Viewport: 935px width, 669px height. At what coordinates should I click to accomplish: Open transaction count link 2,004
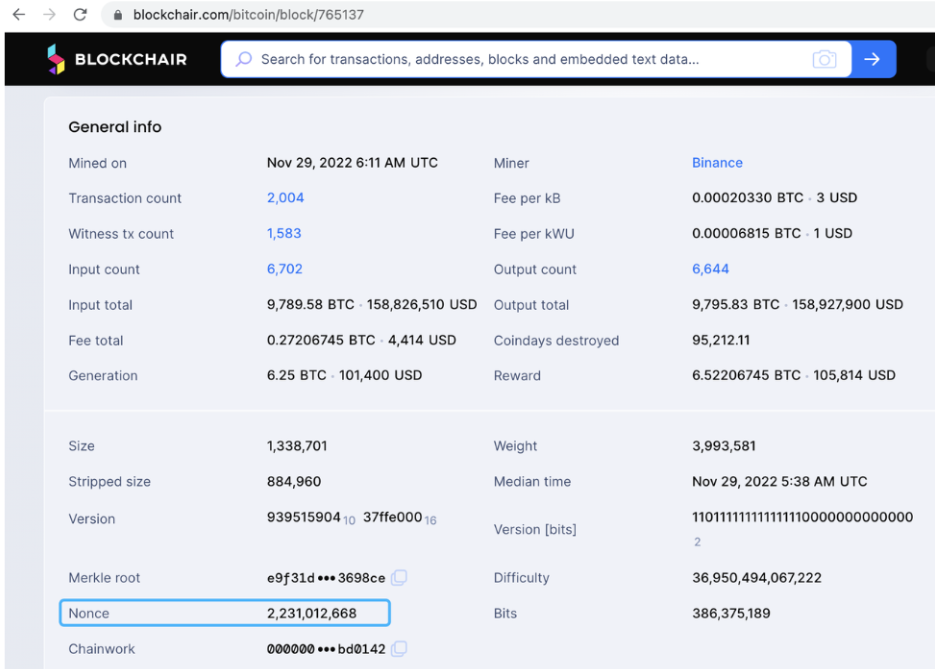point(285,198)
